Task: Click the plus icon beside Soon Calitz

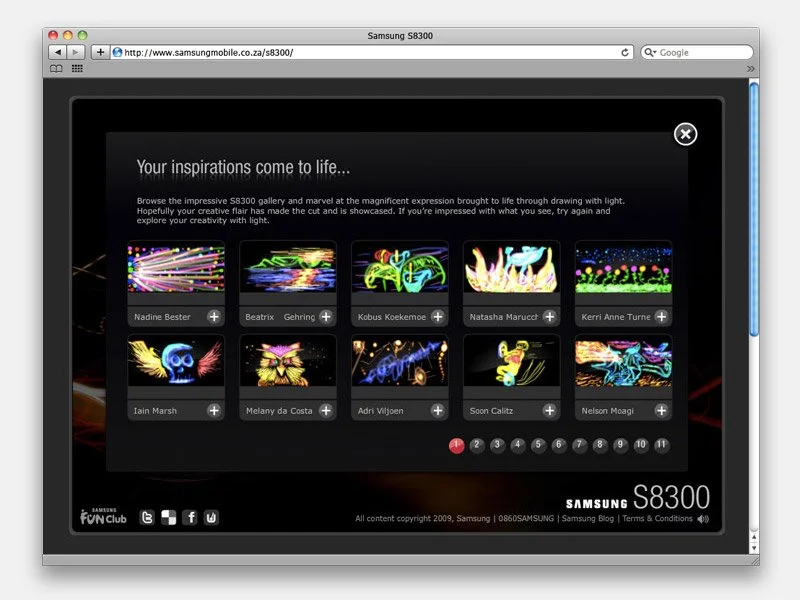Action: tap(549, 410)
